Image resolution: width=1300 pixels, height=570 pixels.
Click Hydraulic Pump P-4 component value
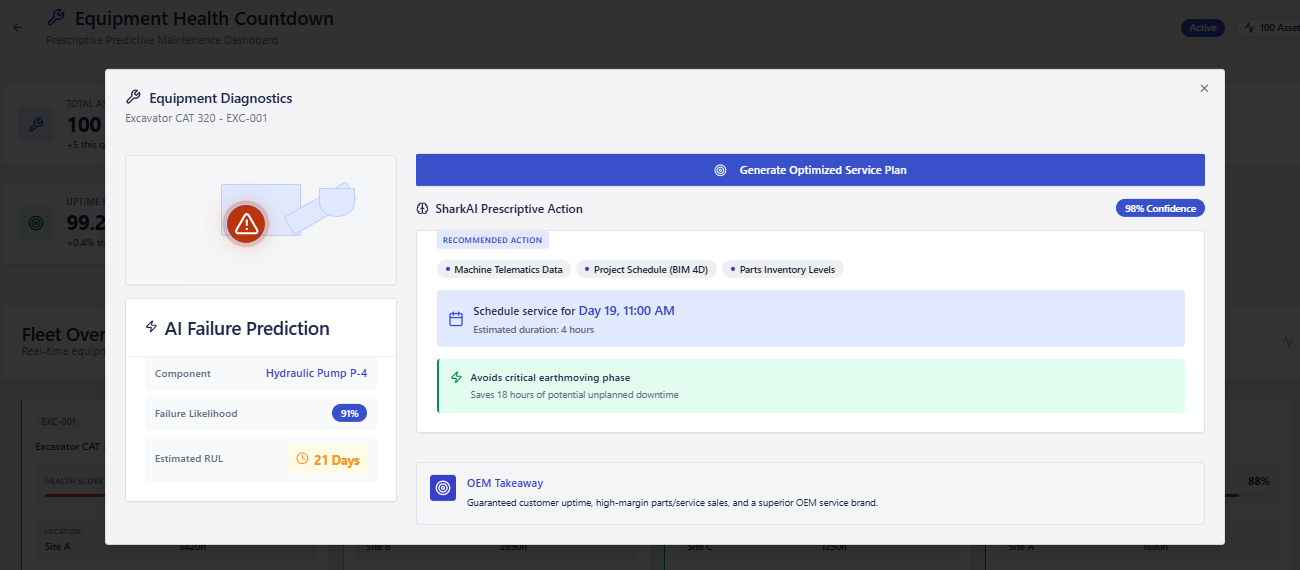point(316,374)
